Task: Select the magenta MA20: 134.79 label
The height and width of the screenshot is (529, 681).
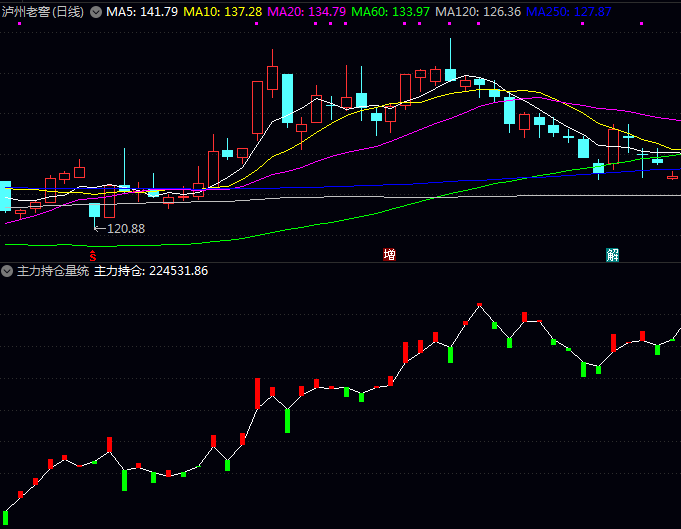Action: click(307, 12)
